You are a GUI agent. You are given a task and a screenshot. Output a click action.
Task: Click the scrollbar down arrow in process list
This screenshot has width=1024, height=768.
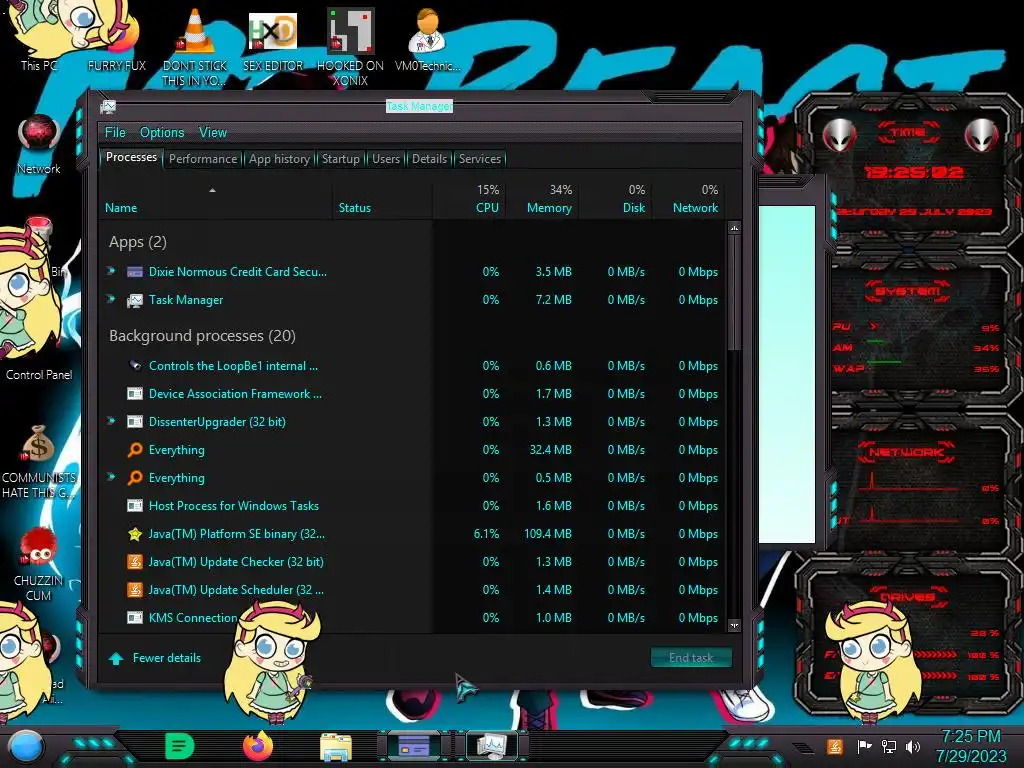pyautogui.click(x=734, y=626)
